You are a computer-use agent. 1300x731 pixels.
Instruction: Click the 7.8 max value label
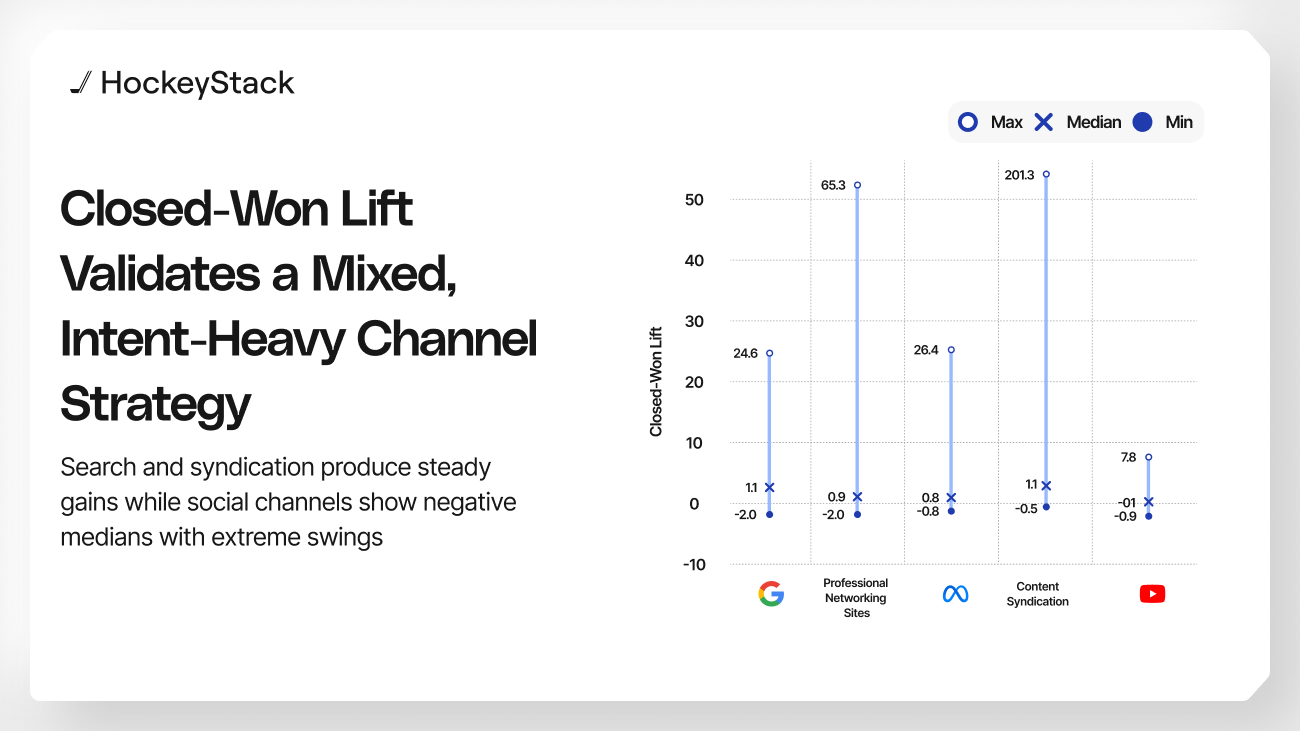click(x=1129, y=457)
